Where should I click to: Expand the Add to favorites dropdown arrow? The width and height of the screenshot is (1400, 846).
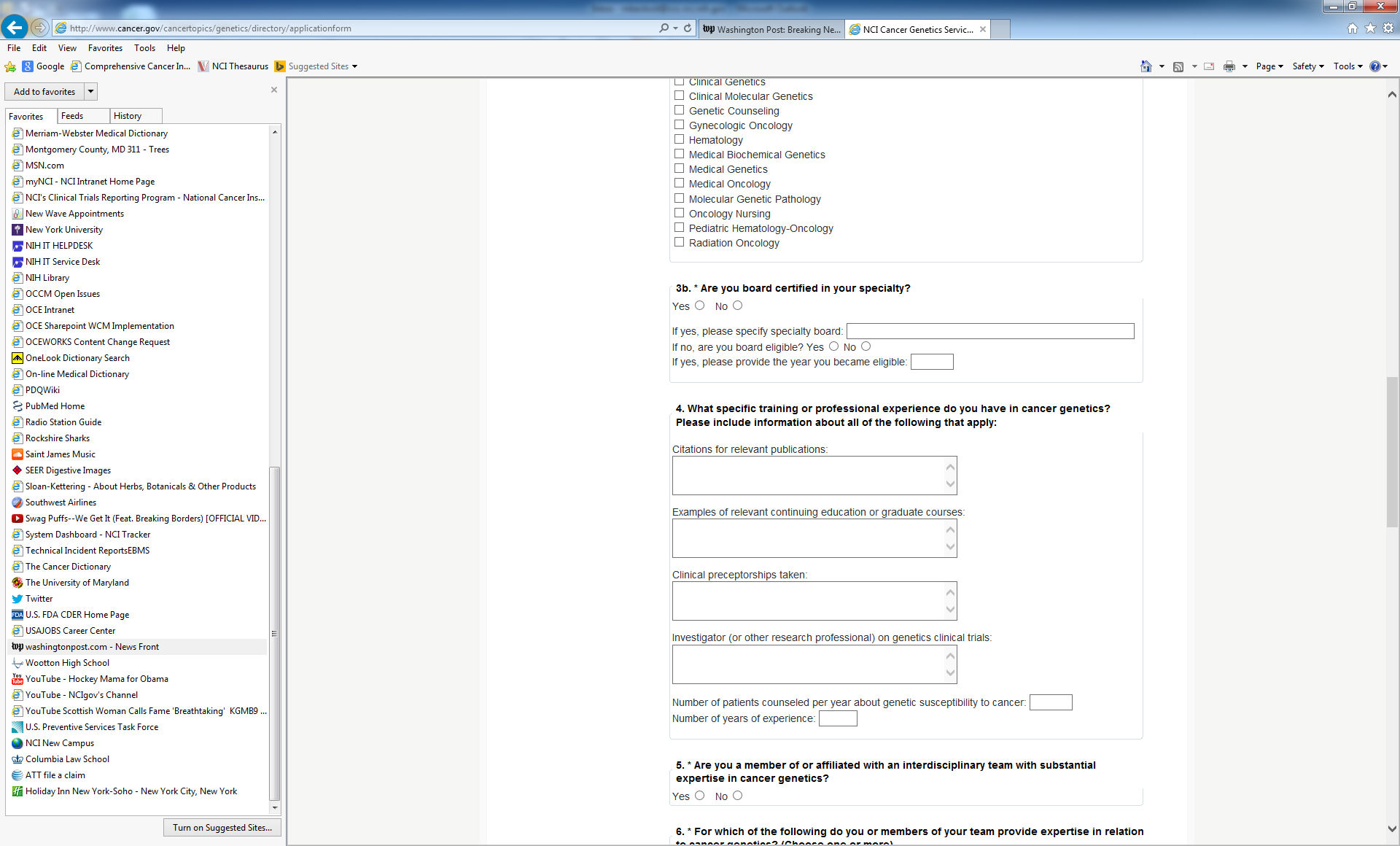tap(91, 92)
